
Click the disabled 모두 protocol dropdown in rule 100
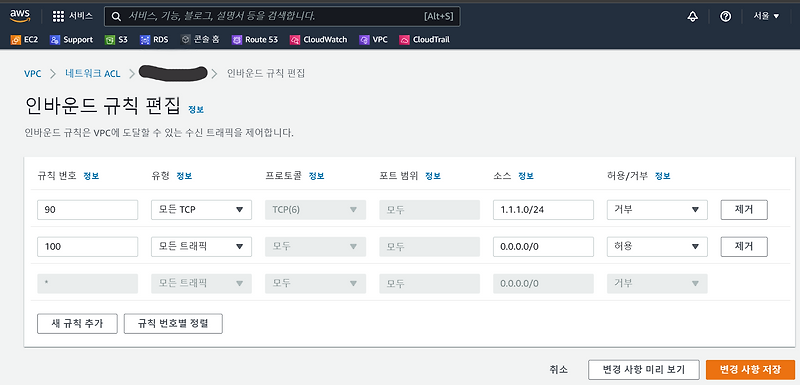pyautogui.click(x=315, y=246)
